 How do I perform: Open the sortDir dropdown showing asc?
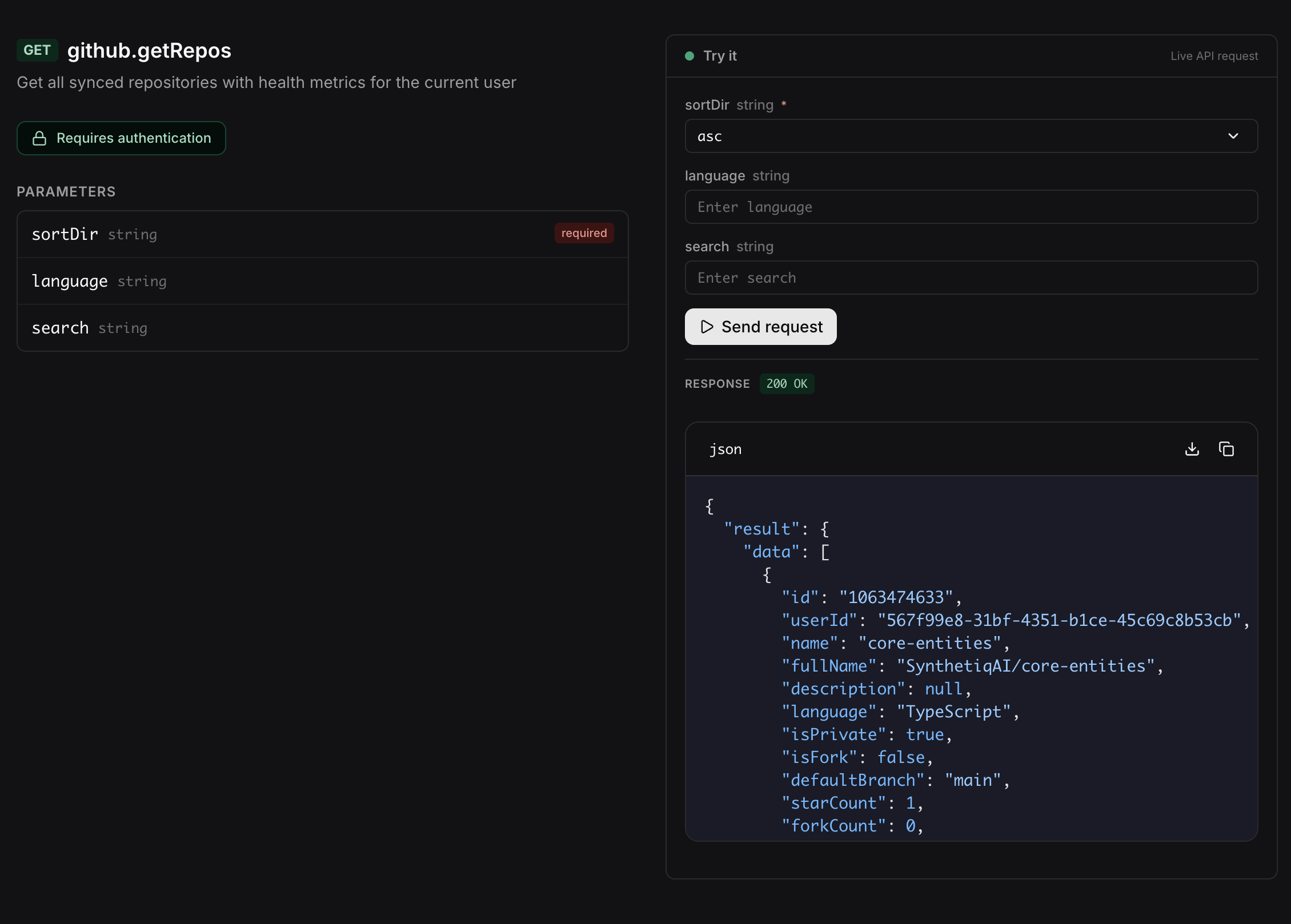click(971, 136)
